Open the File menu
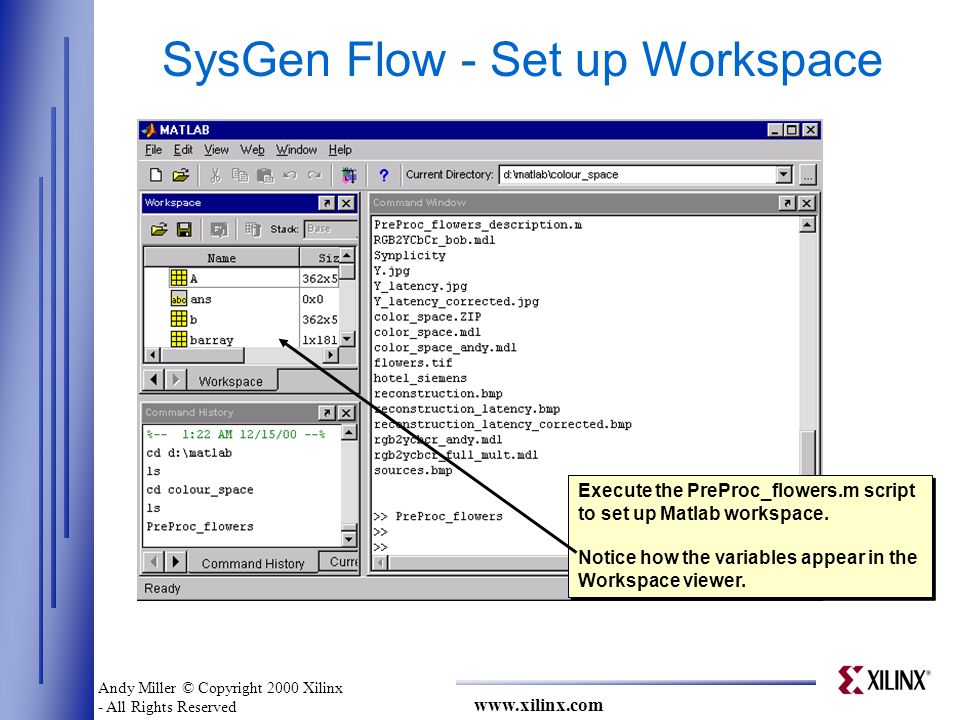960x720 pixels. 153,150
